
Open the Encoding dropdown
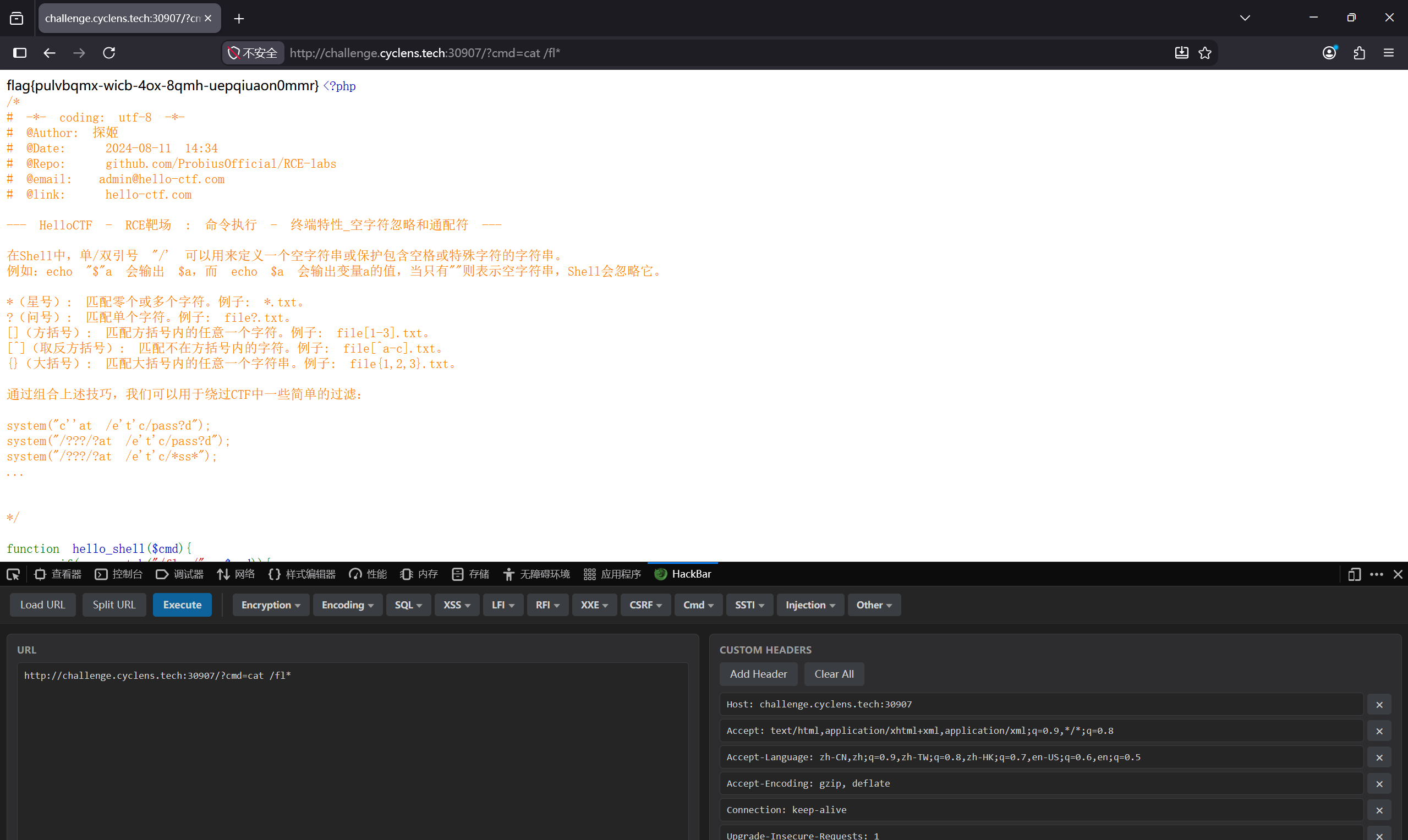click(348, 605)
